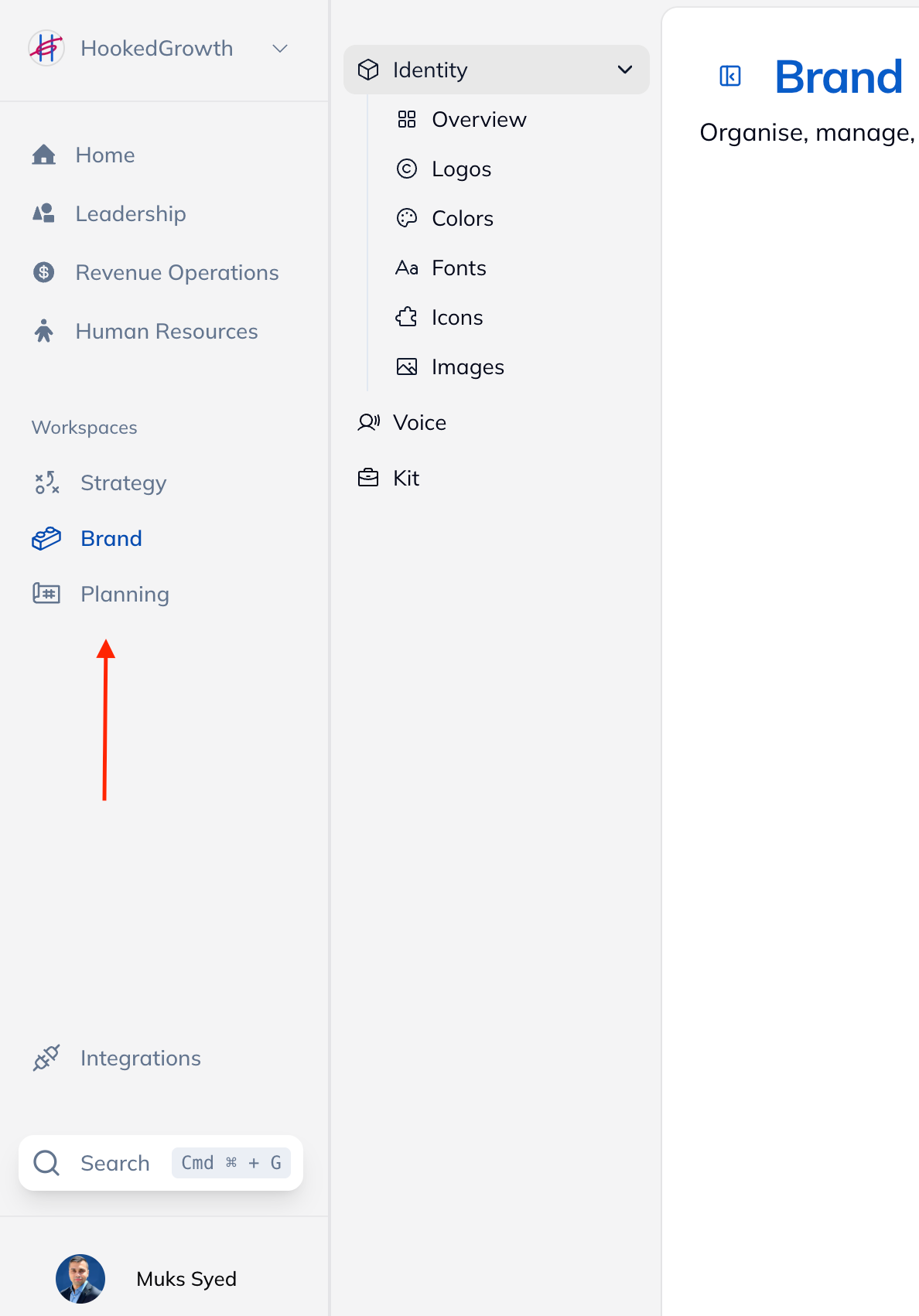The width and height of the screenshot is (919, 1316).
Task: Click the HookedGrowth logo icon
Action: coord(46,48)
